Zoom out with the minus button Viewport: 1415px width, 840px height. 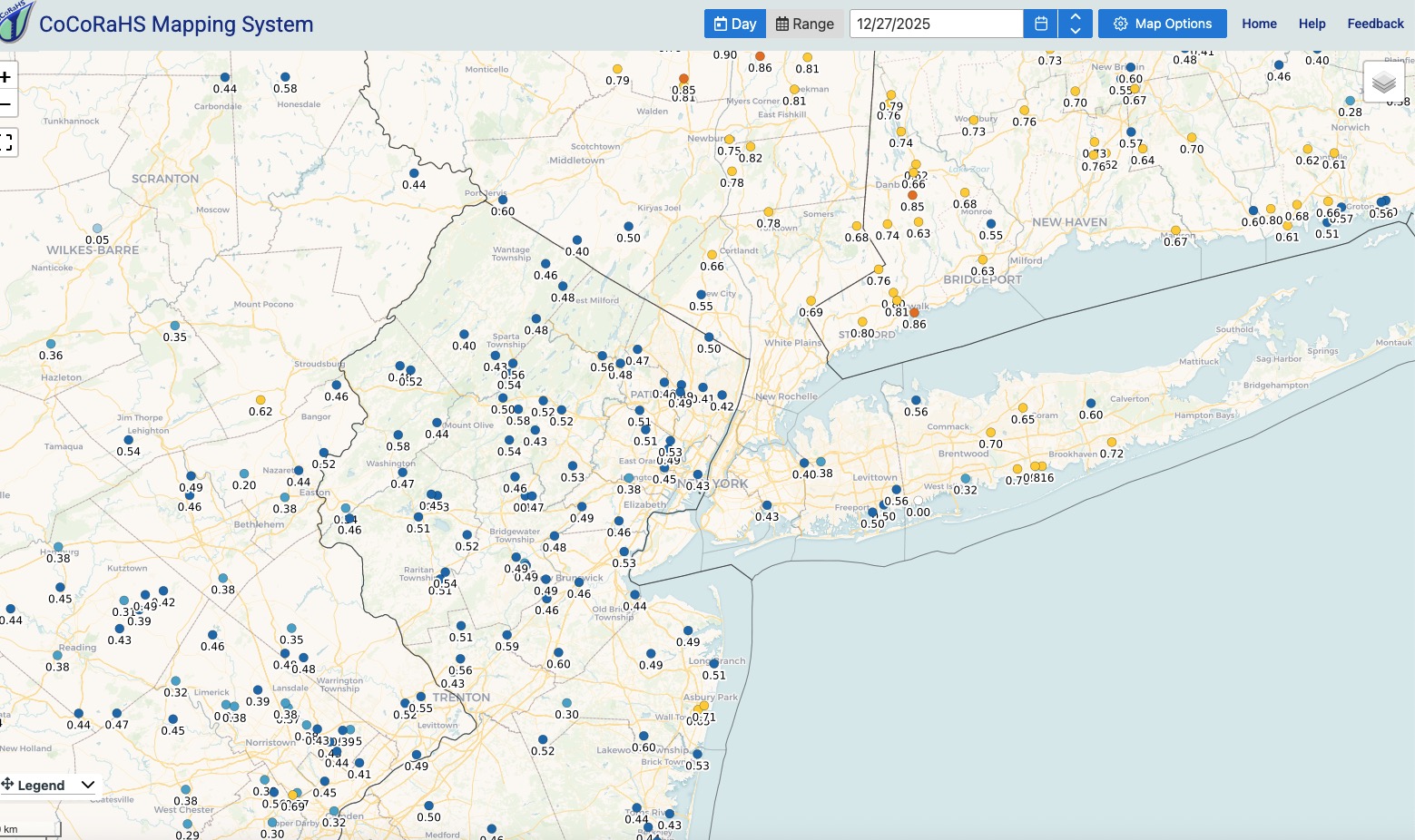[5, 104]
